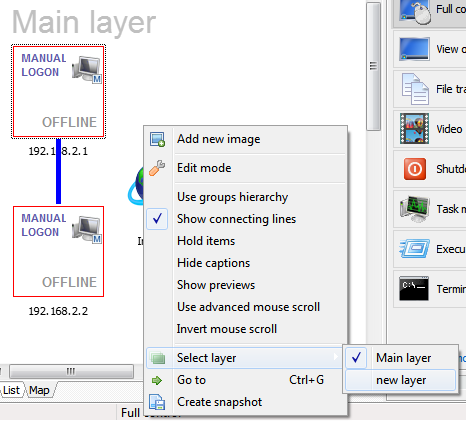
Task: Choose Go to menu entry
Action: point(245,380)
